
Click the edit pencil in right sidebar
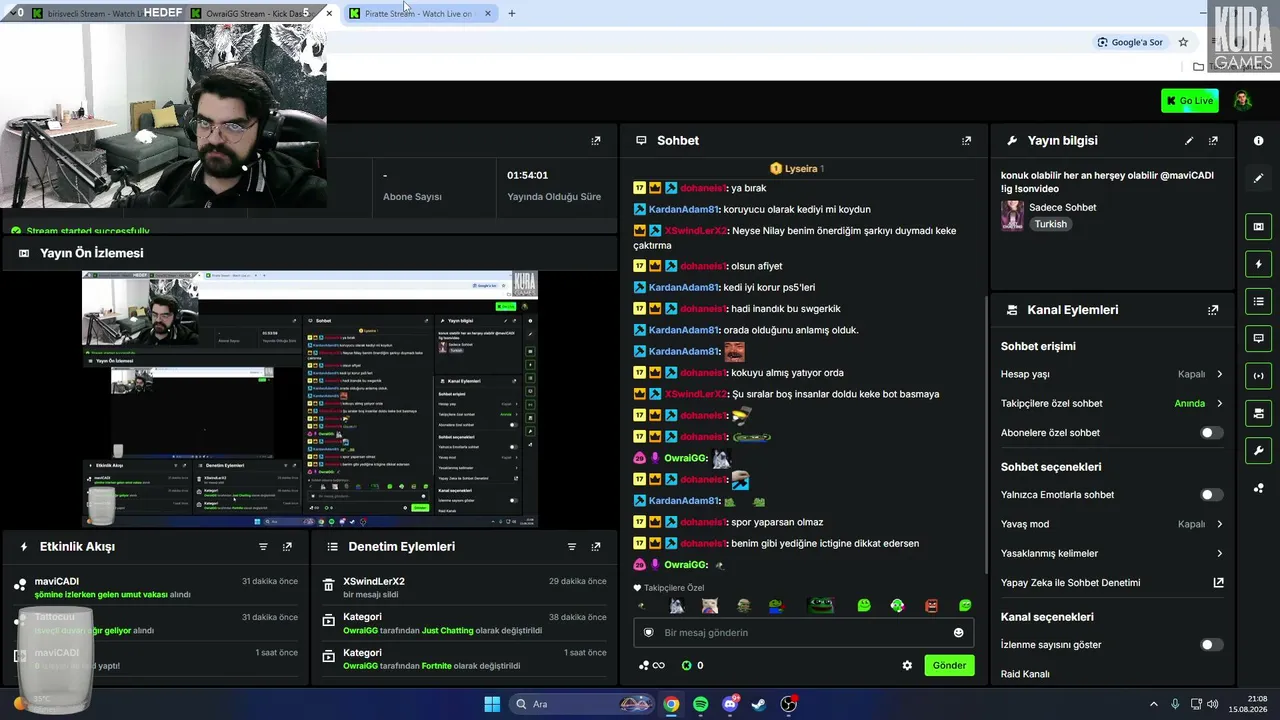1258,178
